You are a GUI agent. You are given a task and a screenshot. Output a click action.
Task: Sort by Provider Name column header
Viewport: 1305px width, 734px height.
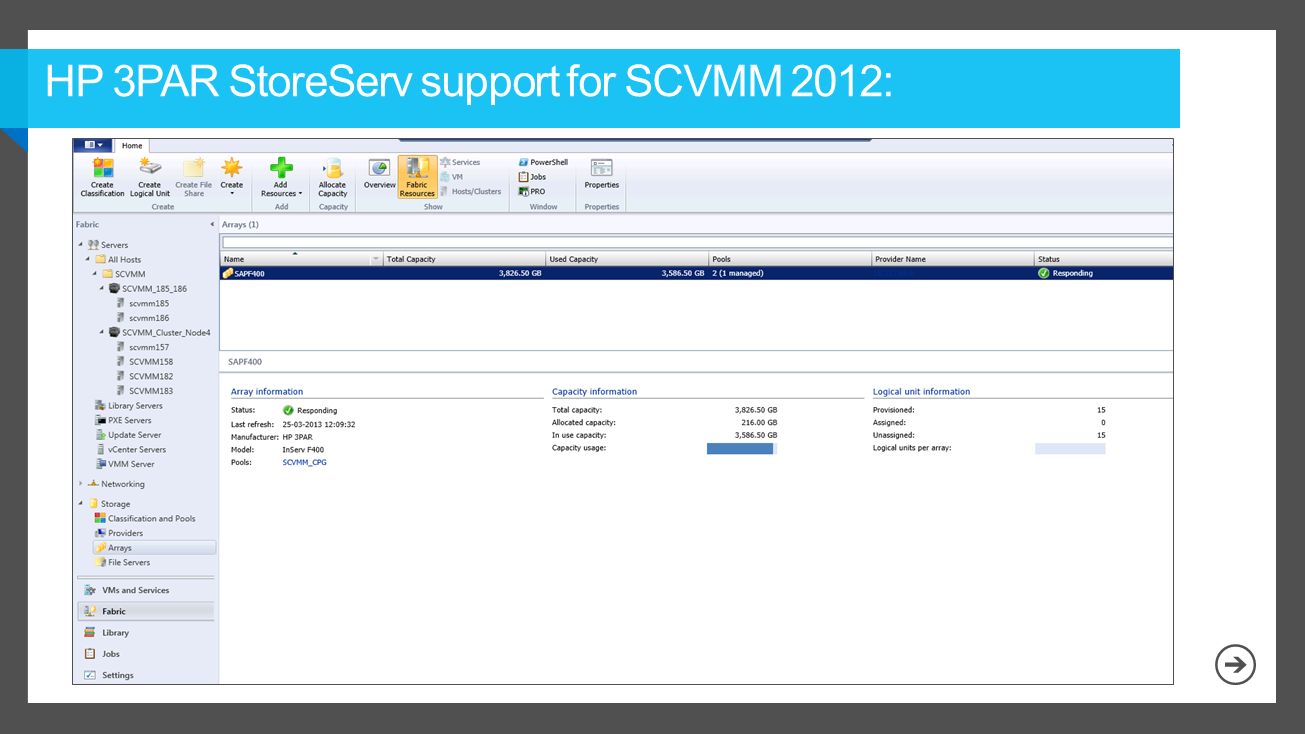(953, 259)
